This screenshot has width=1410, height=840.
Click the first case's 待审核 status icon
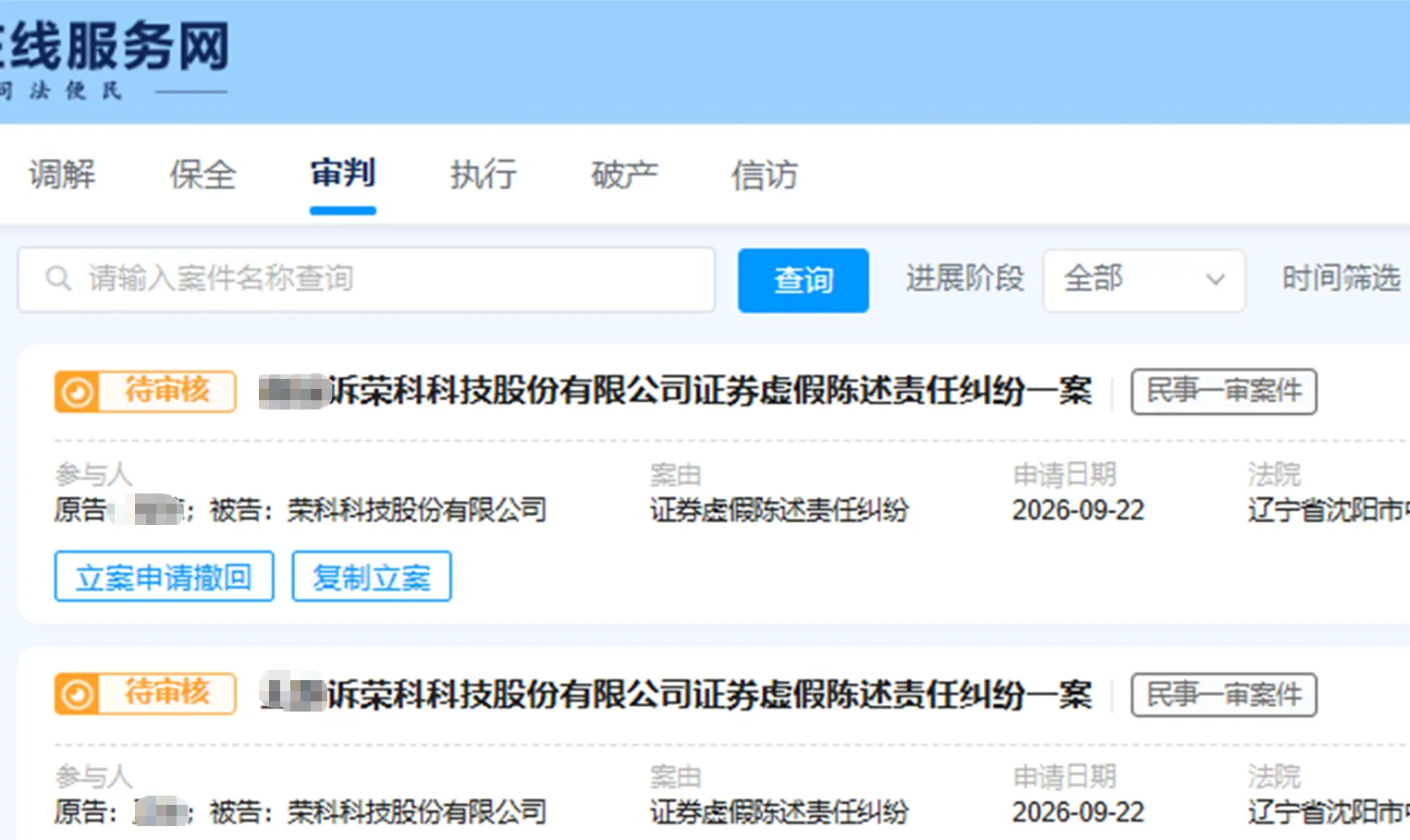point(78,392)
